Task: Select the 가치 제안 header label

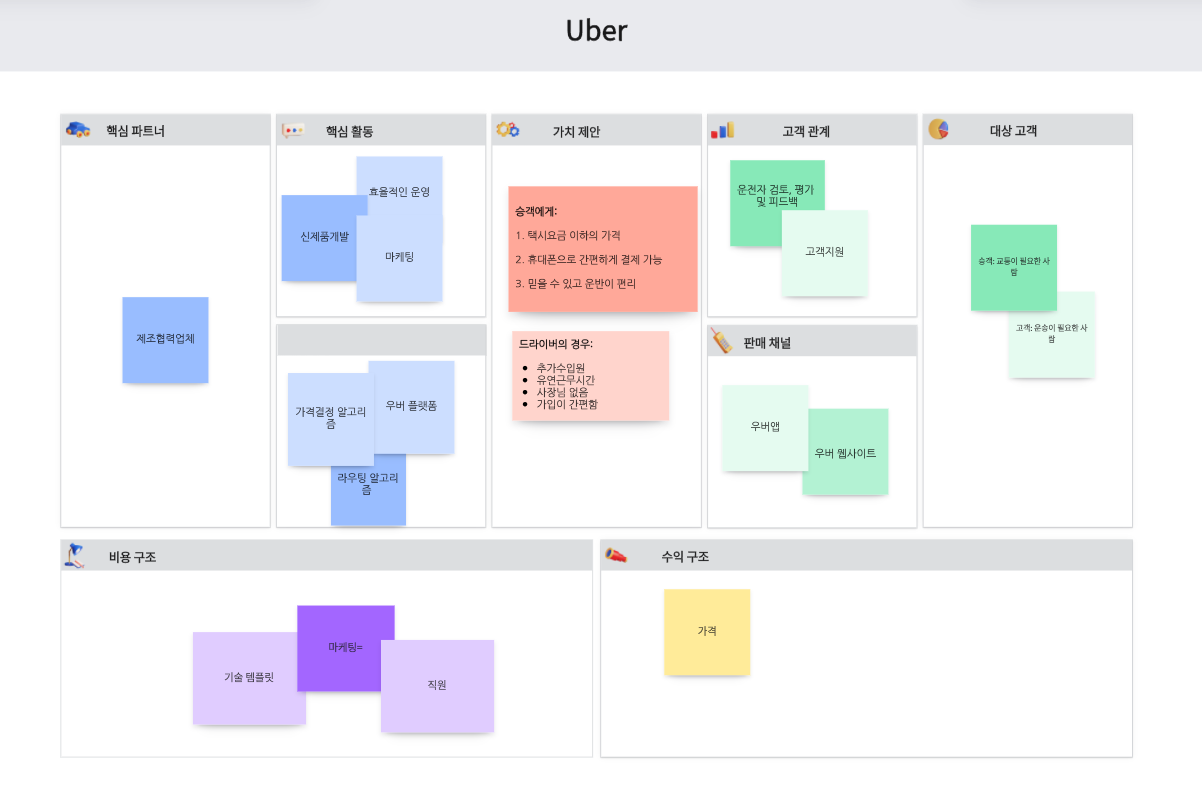Action: 576,131
